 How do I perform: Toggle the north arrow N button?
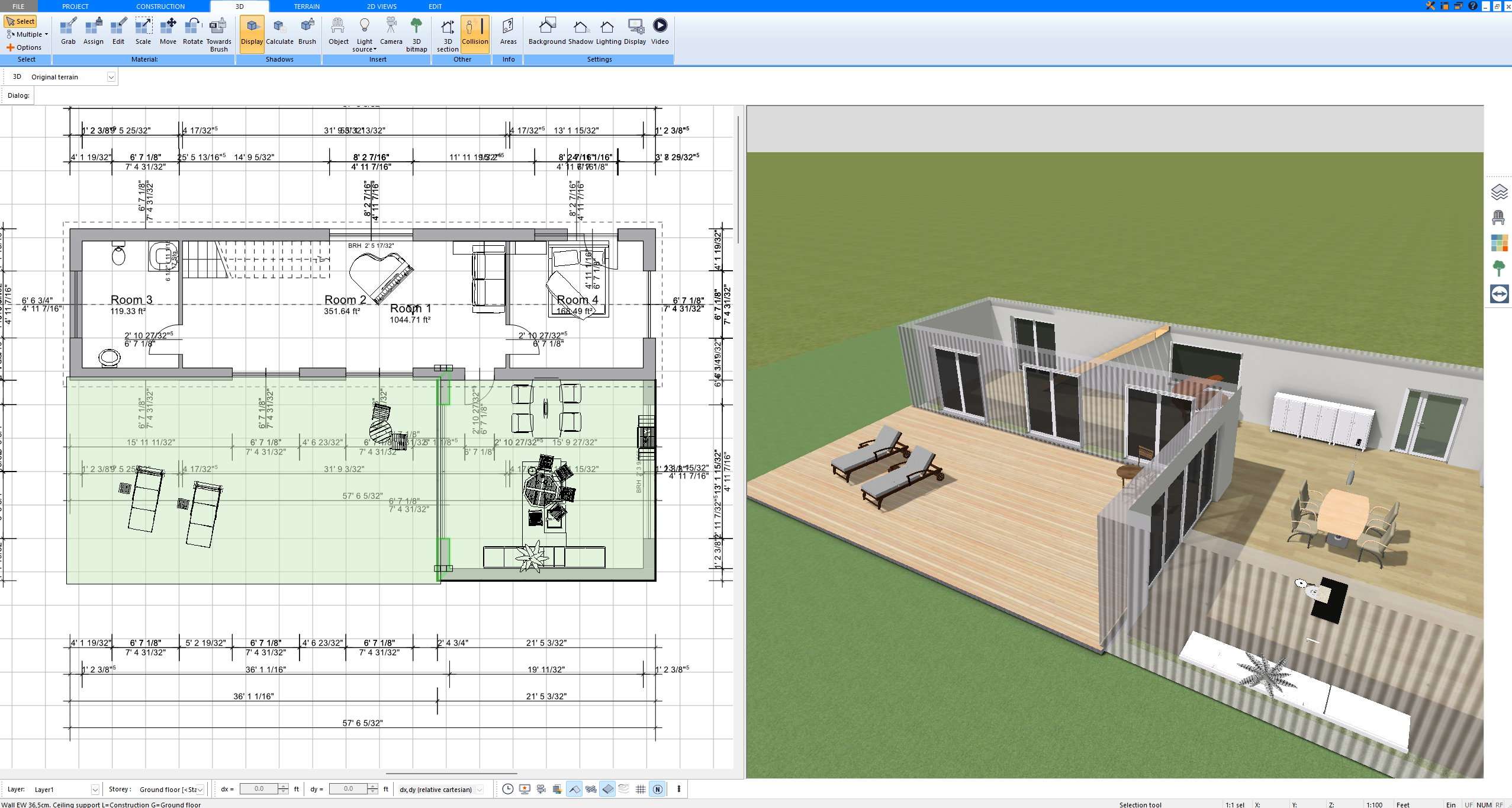[x=657, y=789]
